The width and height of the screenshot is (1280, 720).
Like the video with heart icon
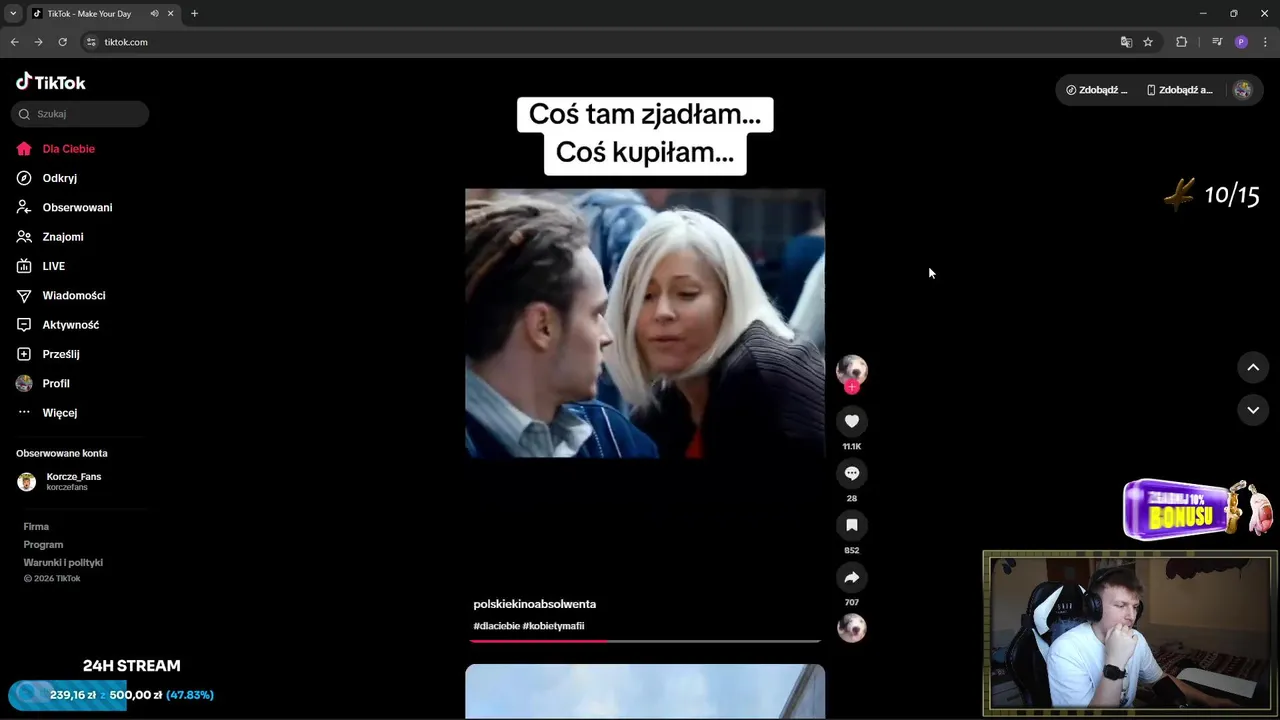coord(852,421)
